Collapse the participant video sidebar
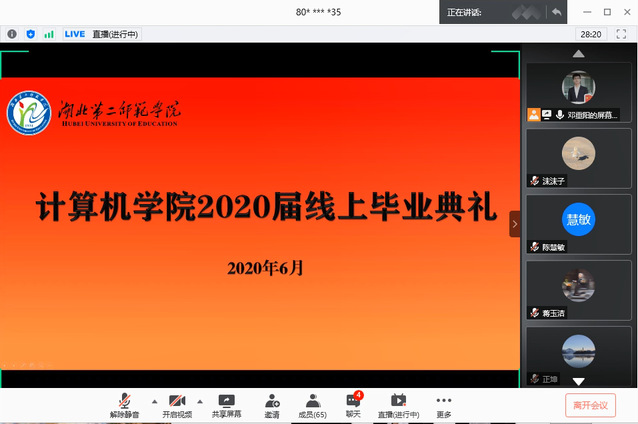Image resolution: width=638 pixels, height=424 pixels. (x=514, y=224)
